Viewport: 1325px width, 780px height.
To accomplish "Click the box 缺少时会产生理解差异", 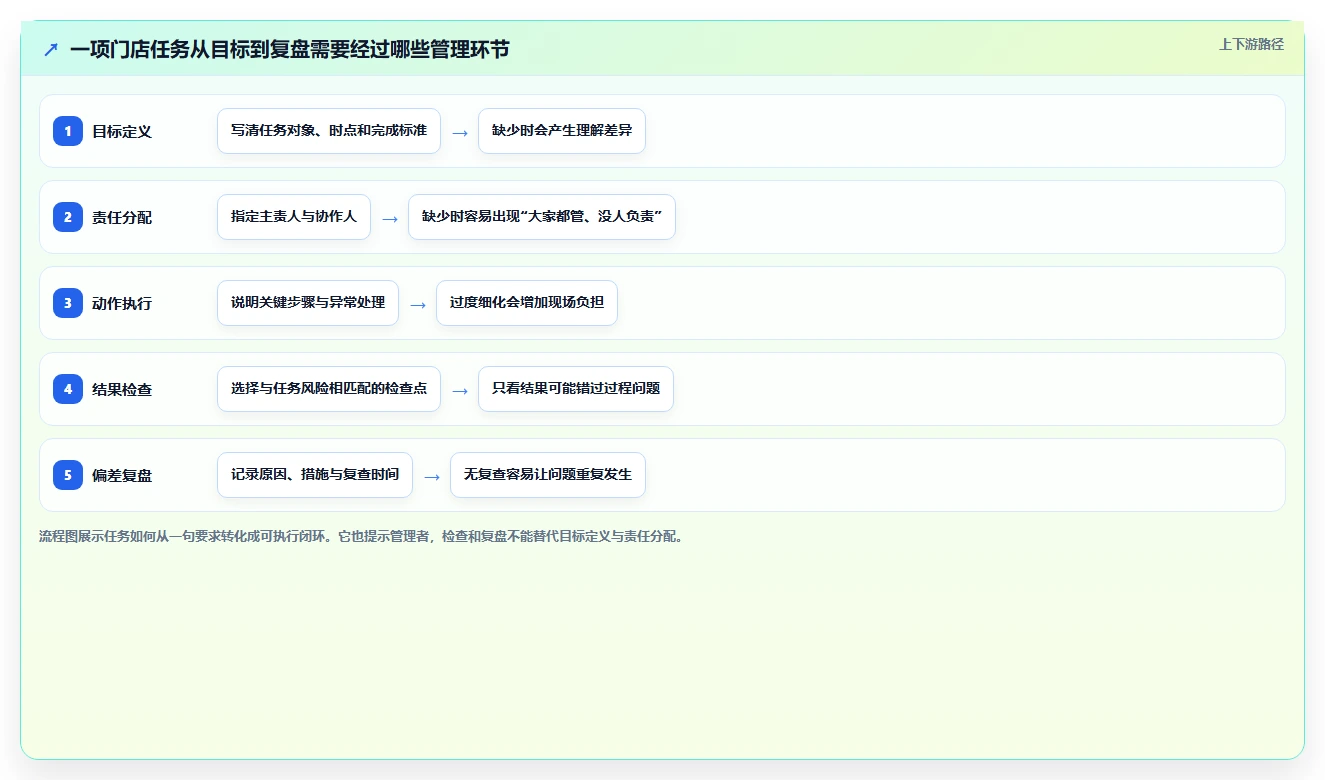I will coord(562,131).
